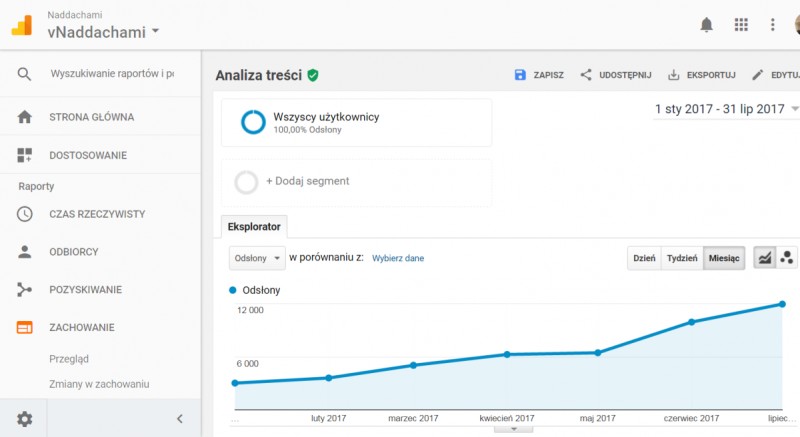Click the 100,00% Odsłony text
Viewport: 800px width, 437px height.
307,130
